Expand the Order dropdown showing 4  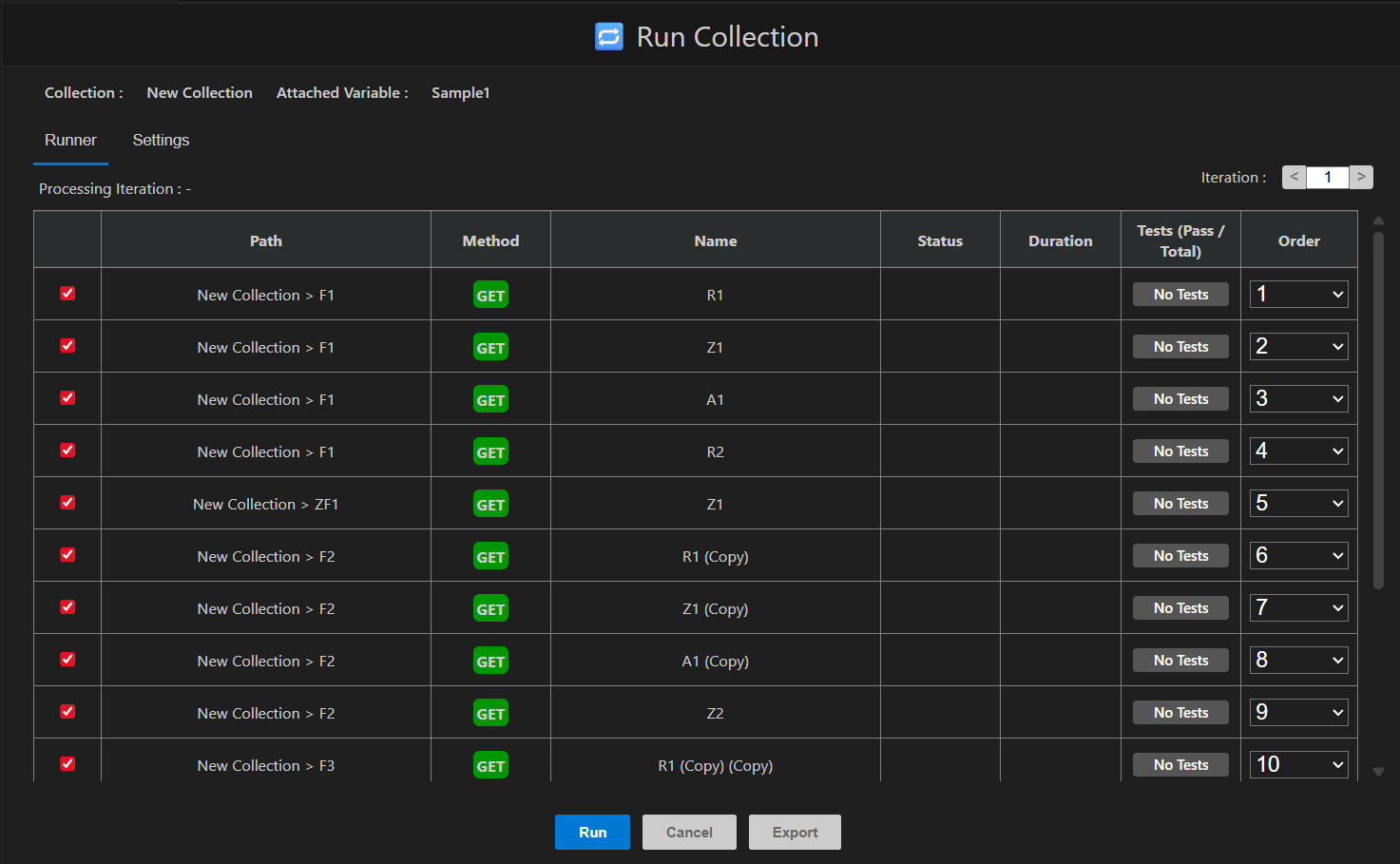point(1298,451)
